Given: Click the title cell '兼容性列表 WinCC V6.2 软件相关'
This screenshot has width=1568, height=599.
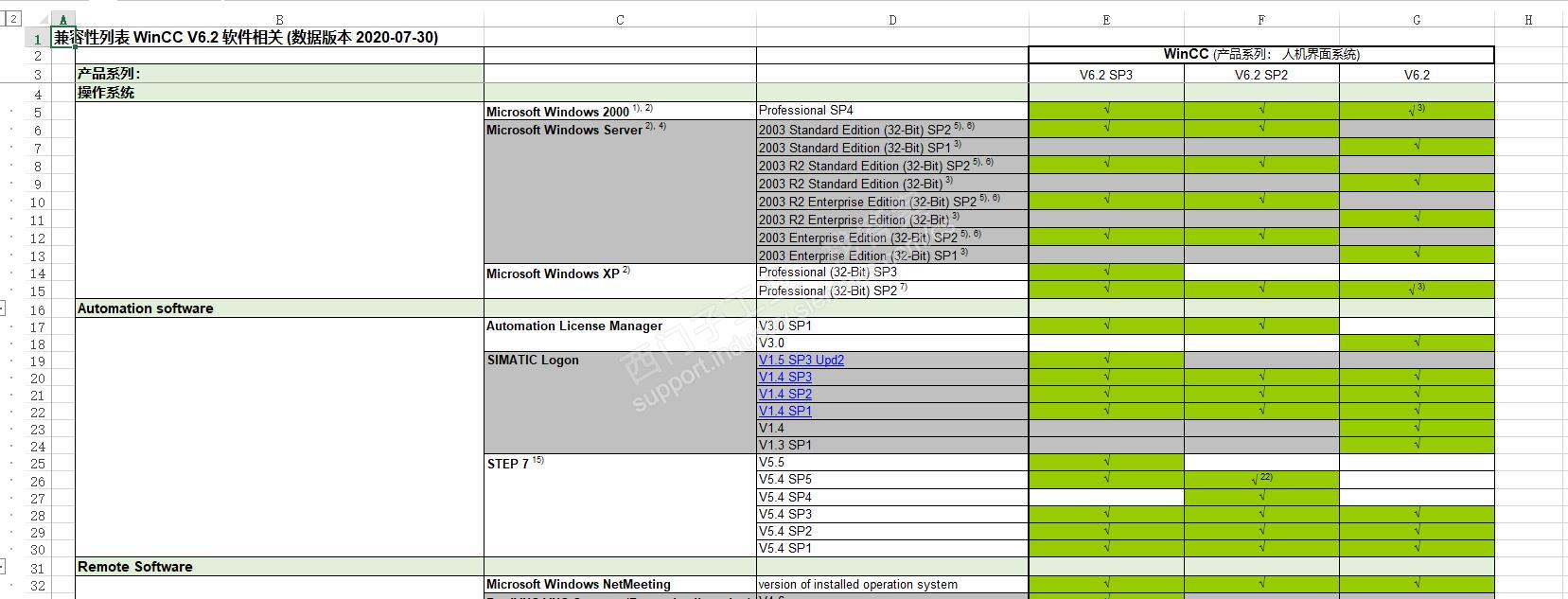Looking at the screenshot, I should tap(246, 38).
